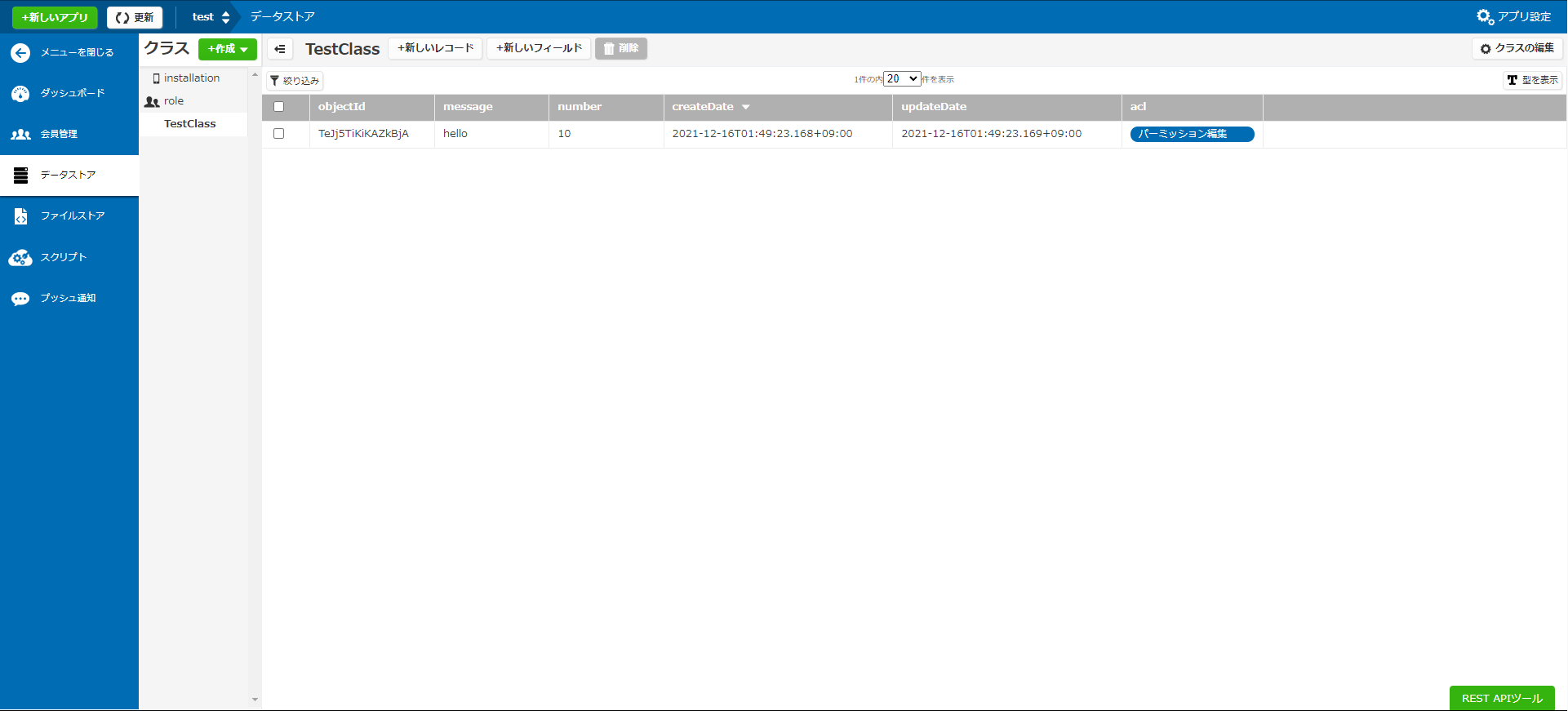
Task: Open the REST APIツール button
Action: tap(1502, 699)
